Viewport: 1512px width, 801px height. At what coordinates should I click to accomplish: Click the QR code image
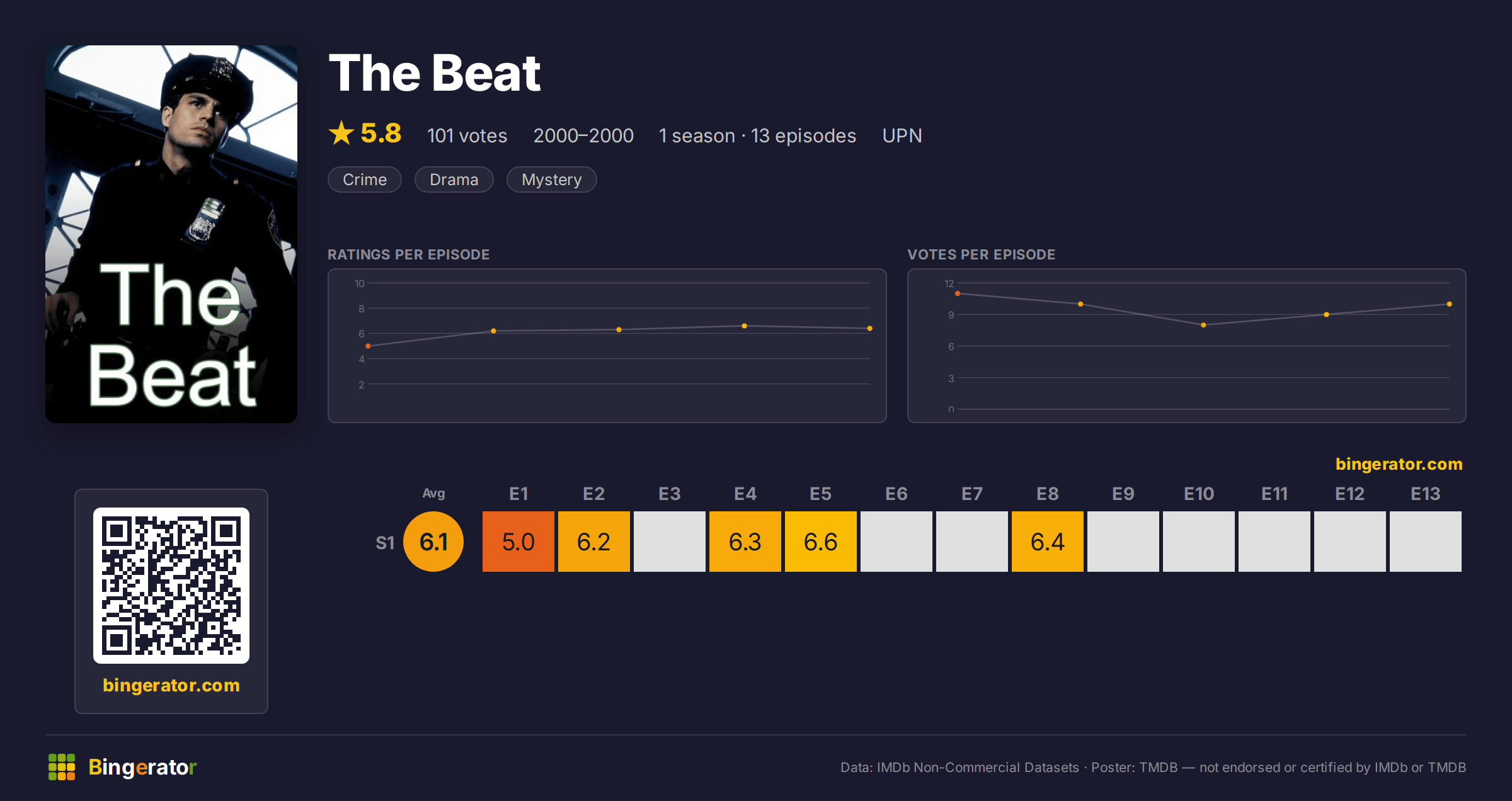(171, 586)
